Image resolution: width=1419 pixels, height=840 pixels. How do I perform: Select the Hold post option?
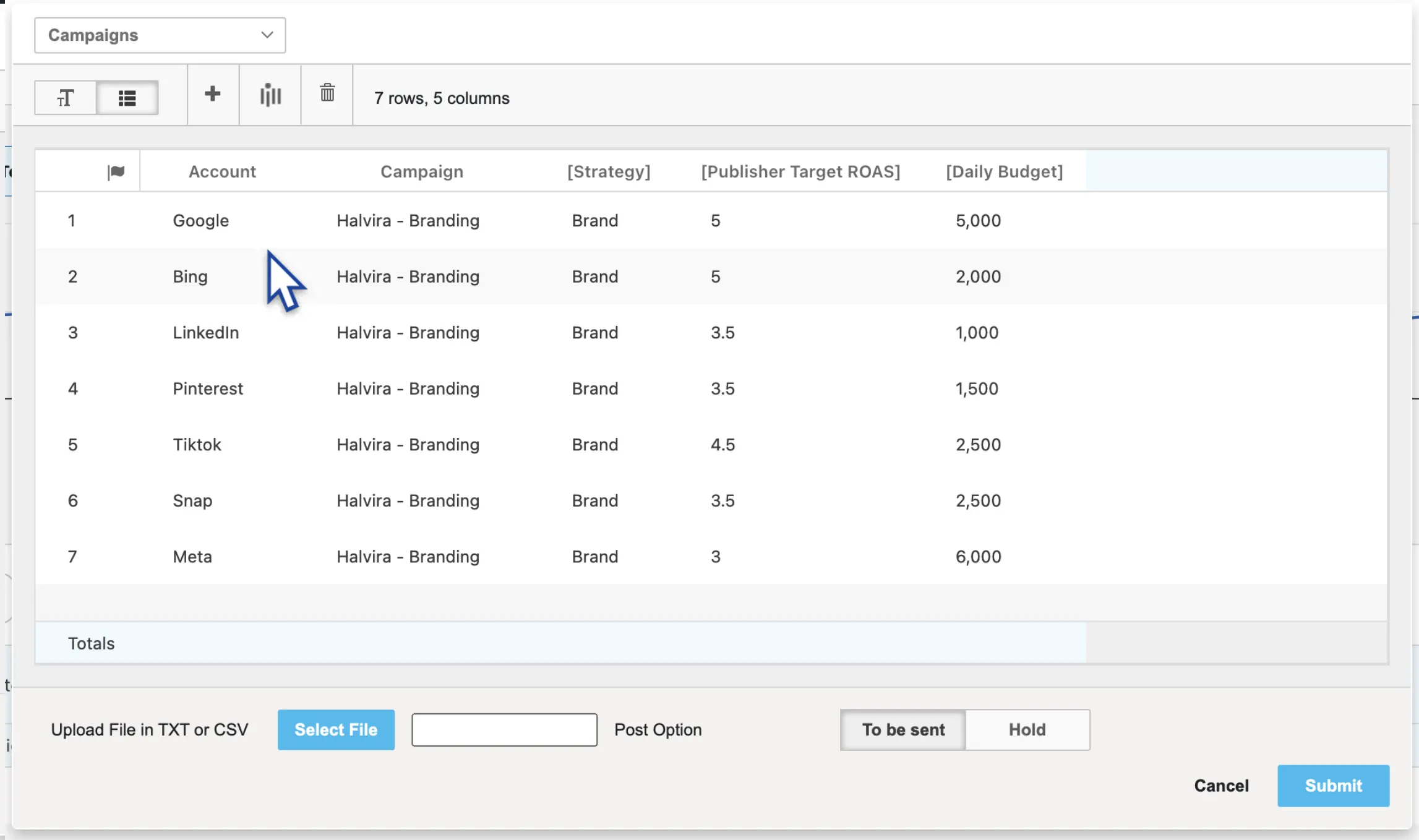(x=1027, y=730)
